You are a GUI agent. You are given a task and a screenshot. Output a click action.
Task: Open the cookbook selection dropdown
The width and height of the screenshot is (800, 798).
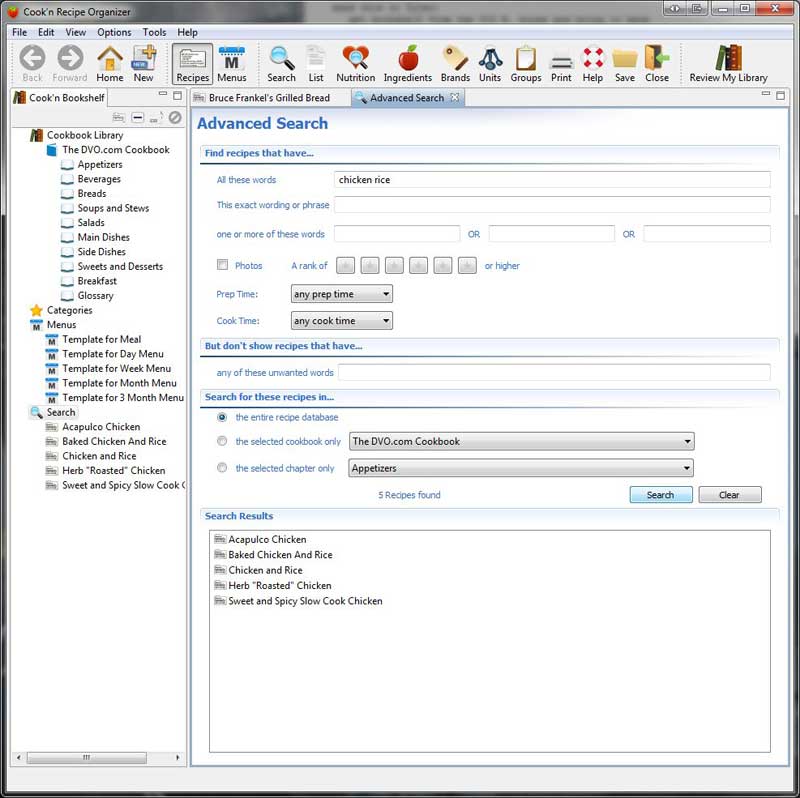[521, 441]
